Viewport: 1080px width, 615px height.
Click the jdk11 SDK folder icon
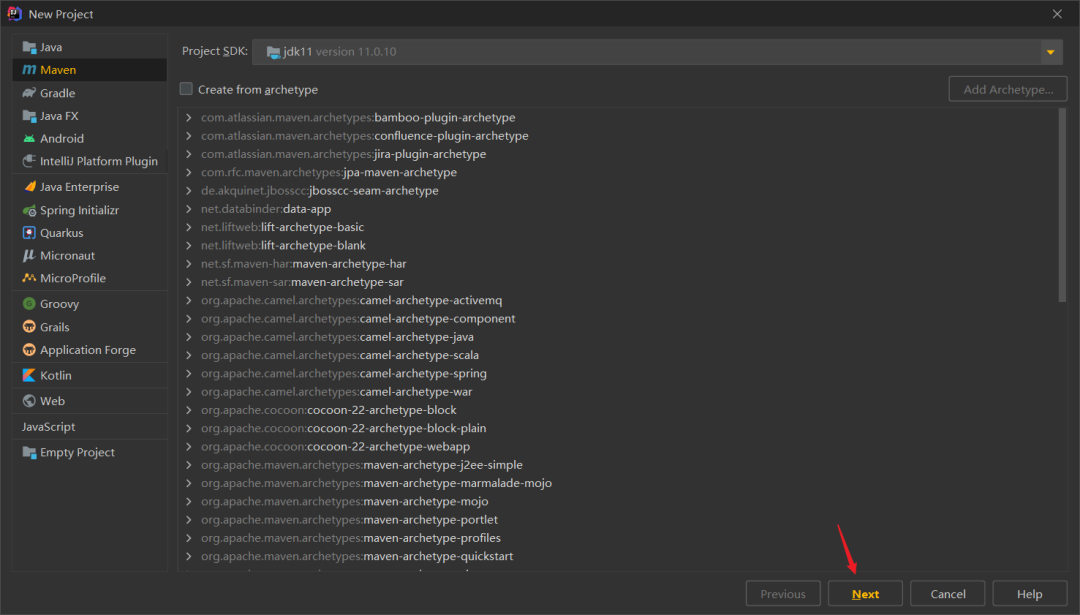coord(273,52)
